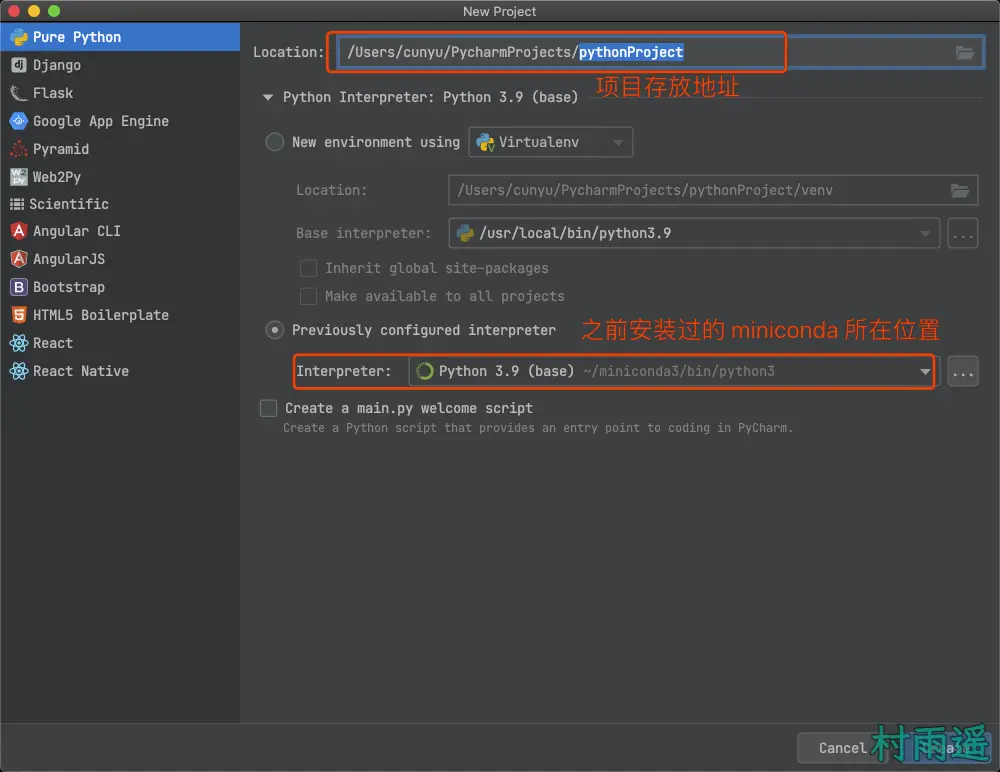
Task: Select the Angular CLI icon
Action: 18,231
